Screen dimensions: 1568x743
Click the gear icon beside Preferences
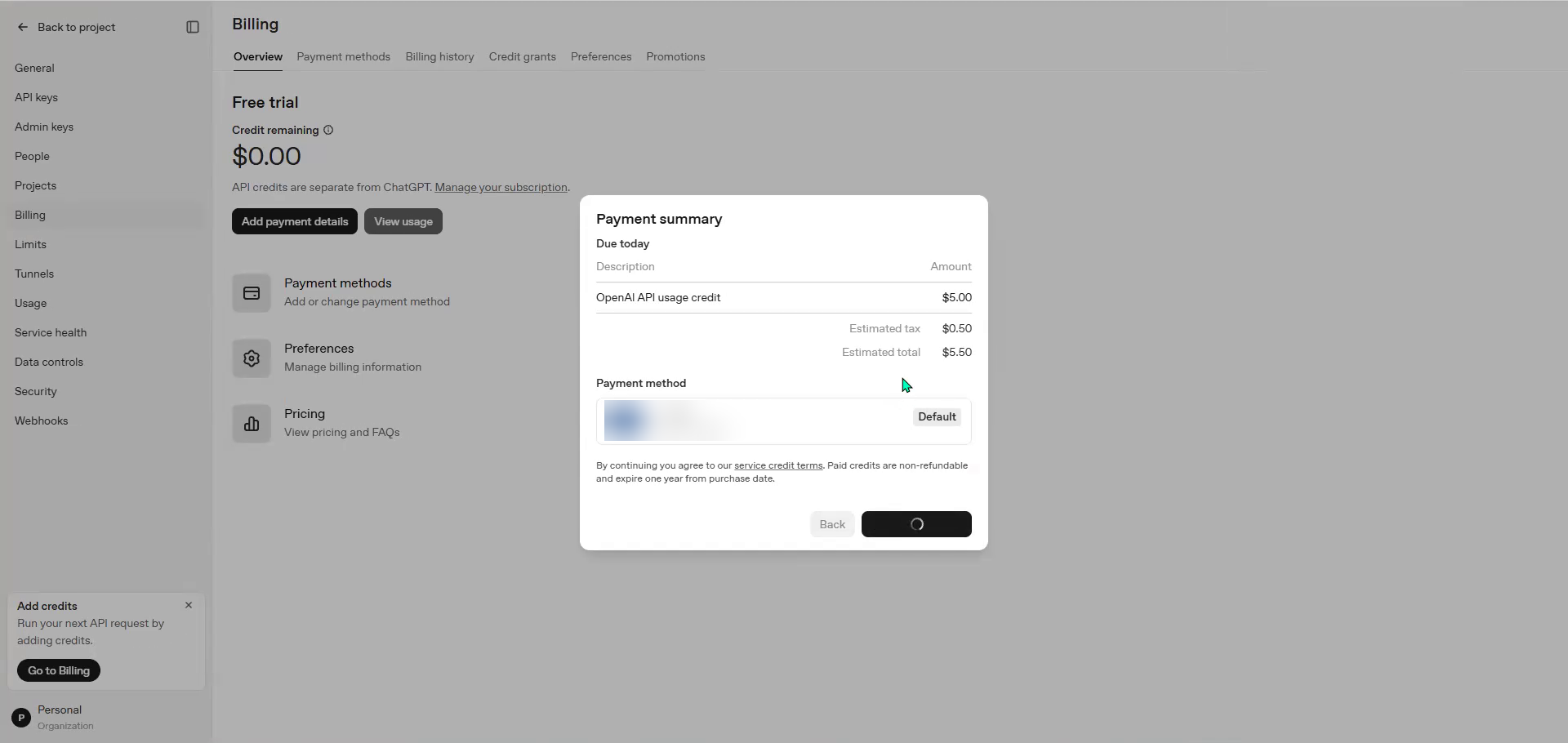[x=252, y=358]
